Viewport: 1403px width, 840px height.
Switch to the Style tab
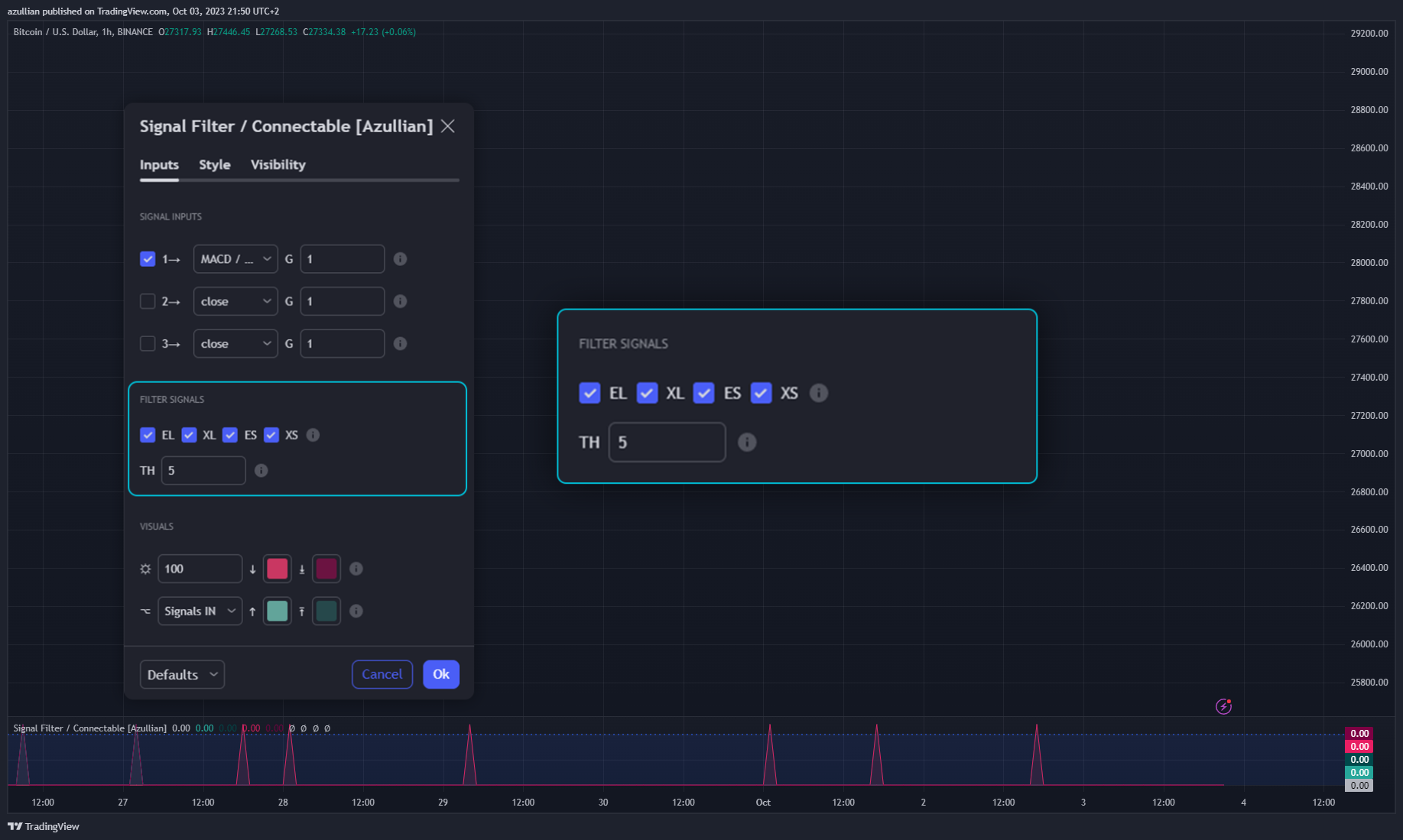click(215, 164)
